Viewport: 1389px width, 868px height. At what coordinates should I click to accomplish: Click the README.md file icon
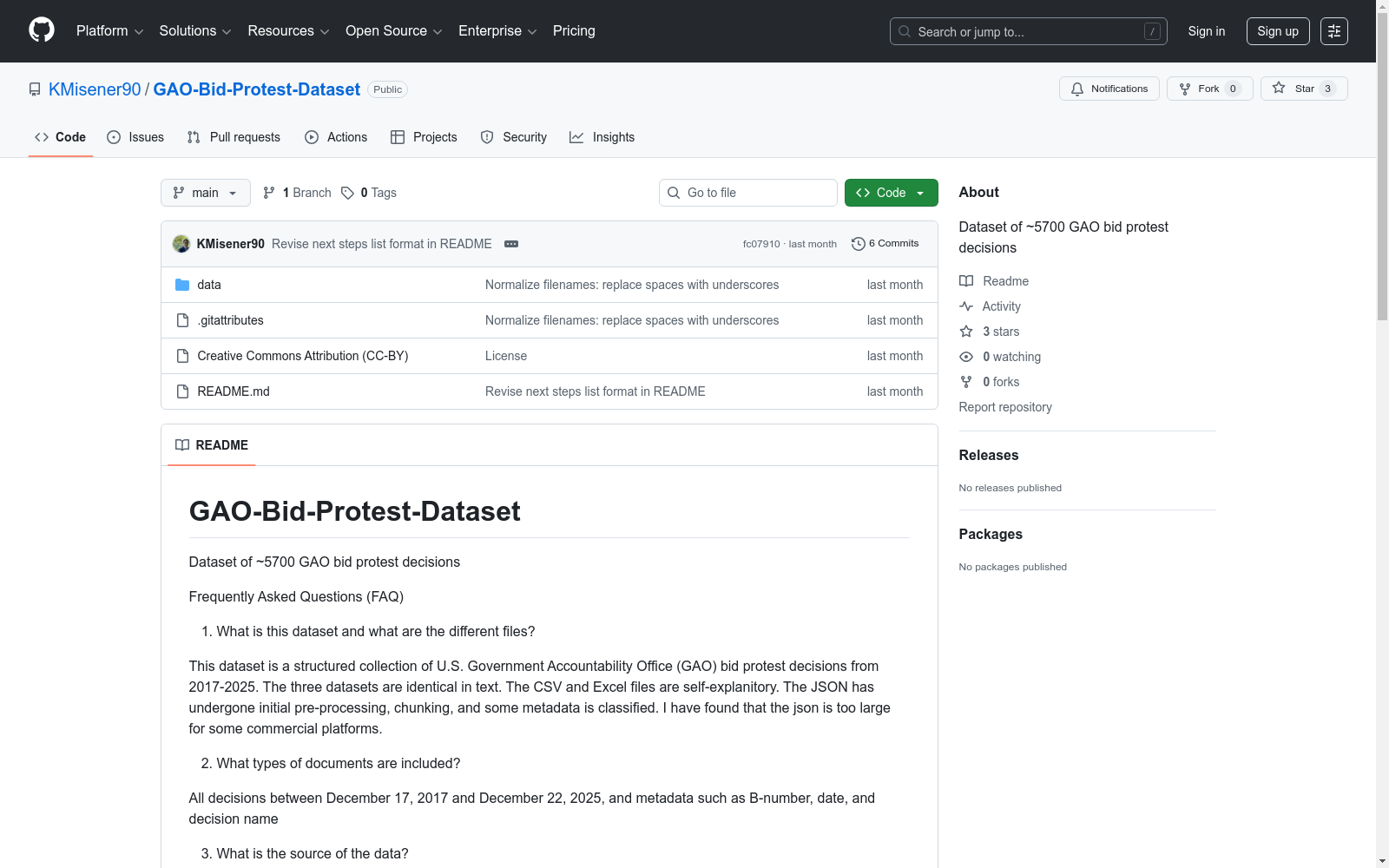coord(182,391)
